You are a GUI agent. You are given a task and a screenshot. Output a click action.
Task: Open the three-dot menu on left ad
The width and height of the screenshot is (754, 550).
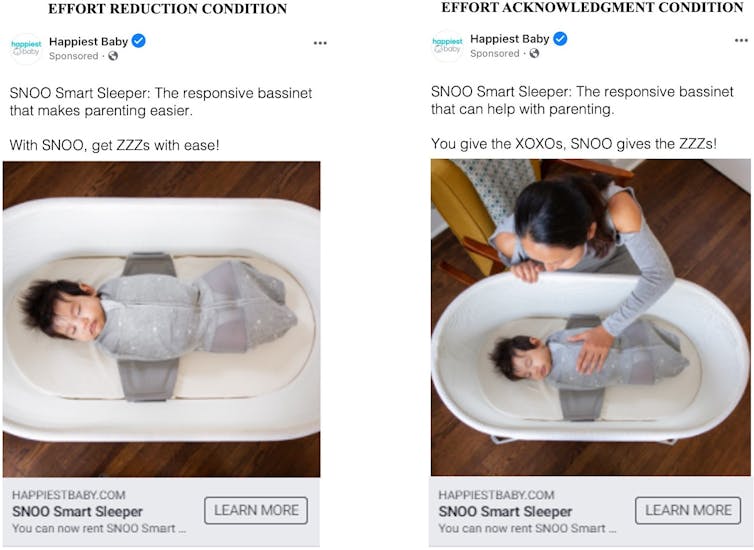(x=320, y=43)
